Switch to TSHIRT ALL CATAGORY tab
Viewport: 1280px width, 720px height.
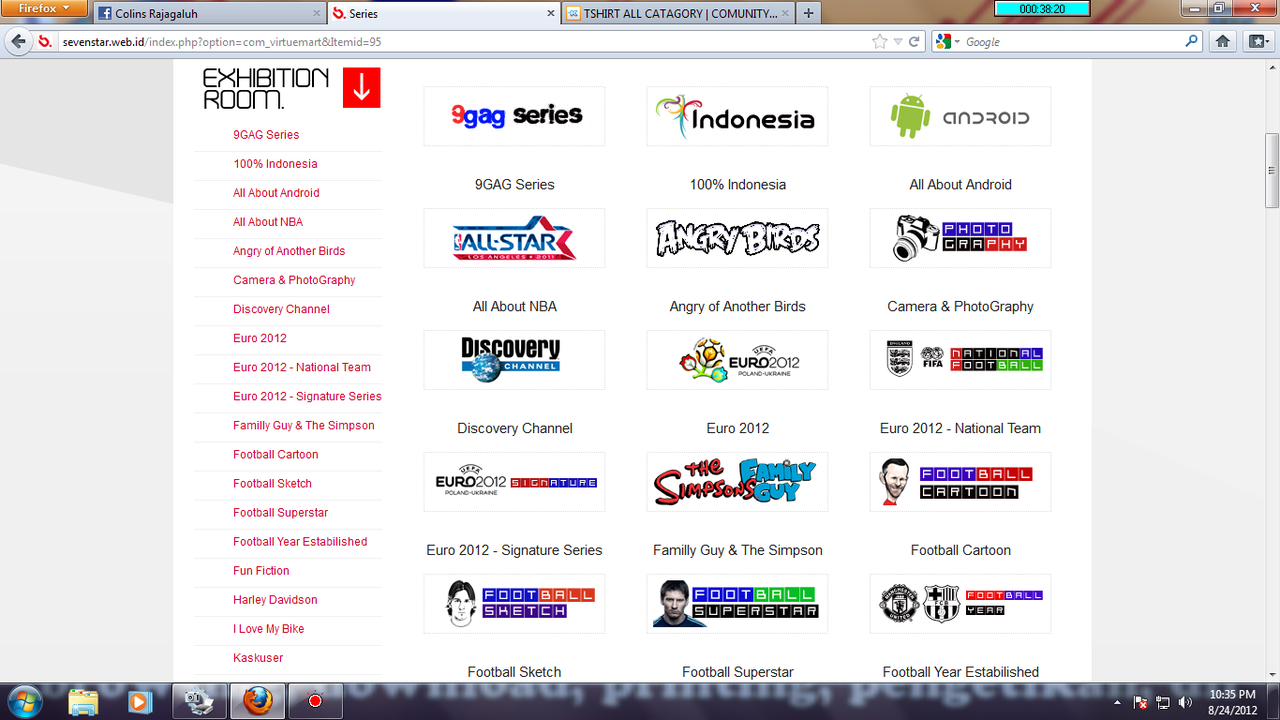coord(677,13)
